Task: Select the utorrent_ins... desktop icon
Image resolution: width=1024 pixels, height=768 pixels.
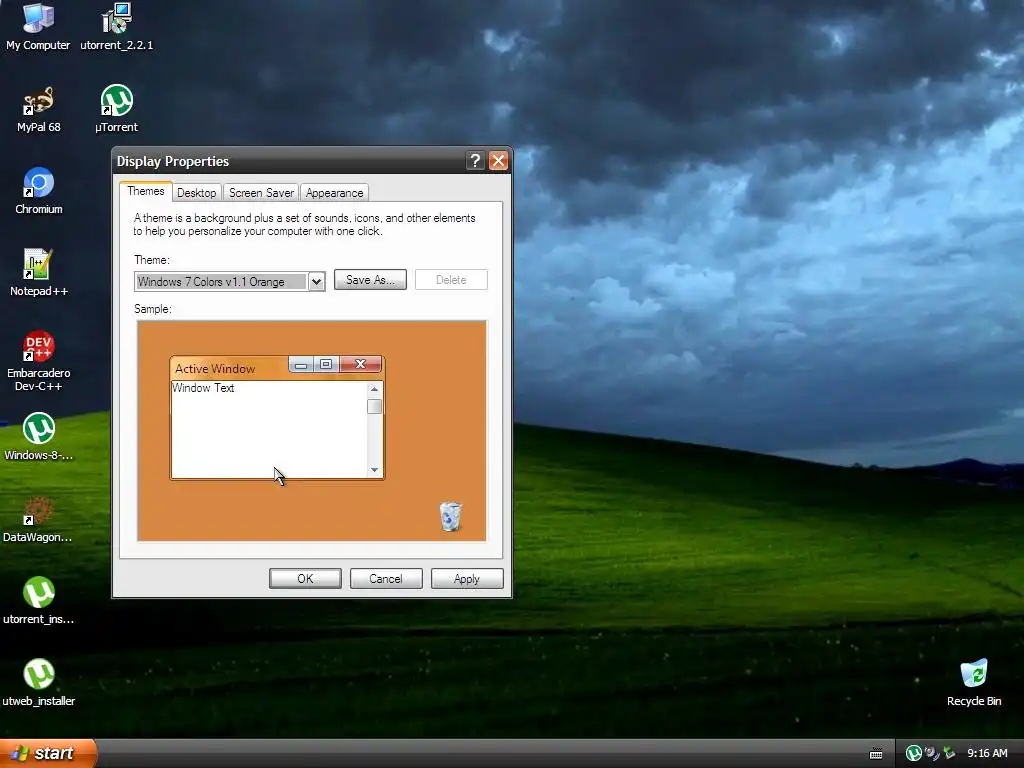Action: (x=38, y=601)
